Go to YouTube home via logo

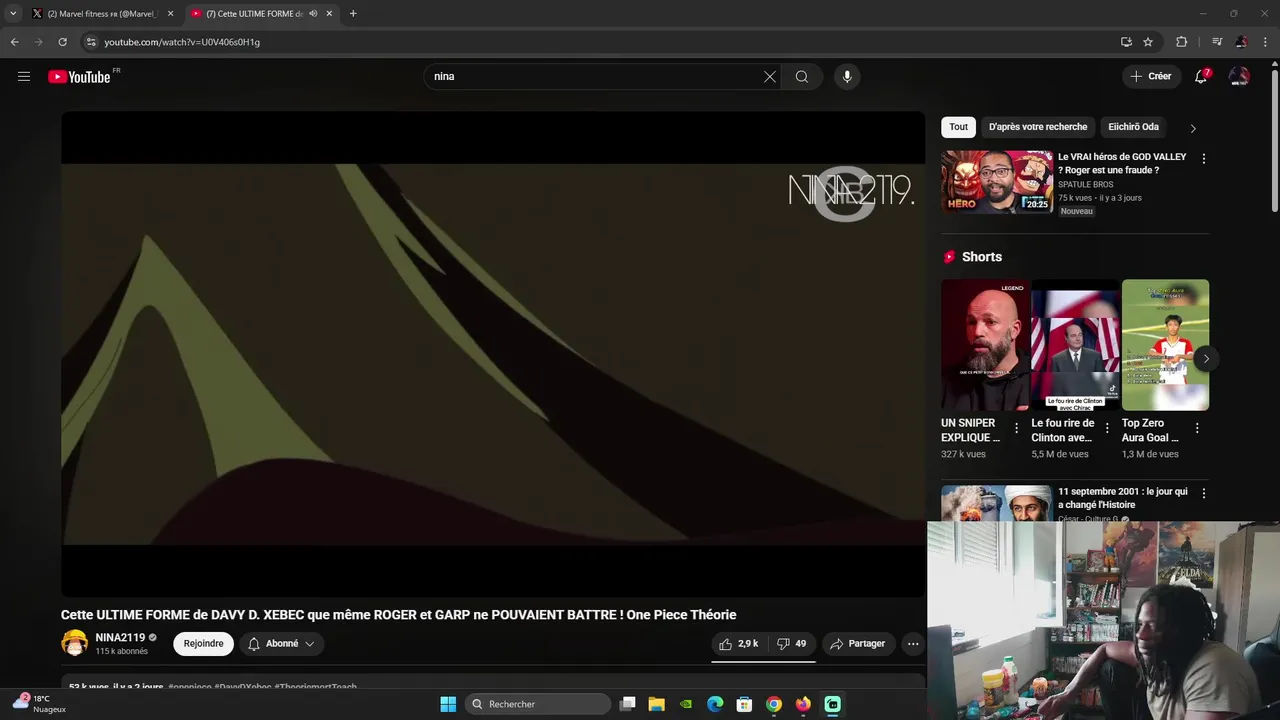tap(79, 77)
